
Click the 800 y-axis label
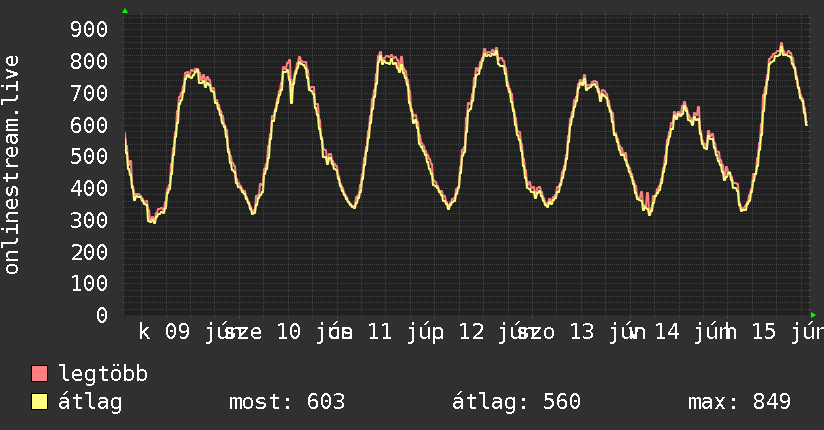(x=89, y=62)
